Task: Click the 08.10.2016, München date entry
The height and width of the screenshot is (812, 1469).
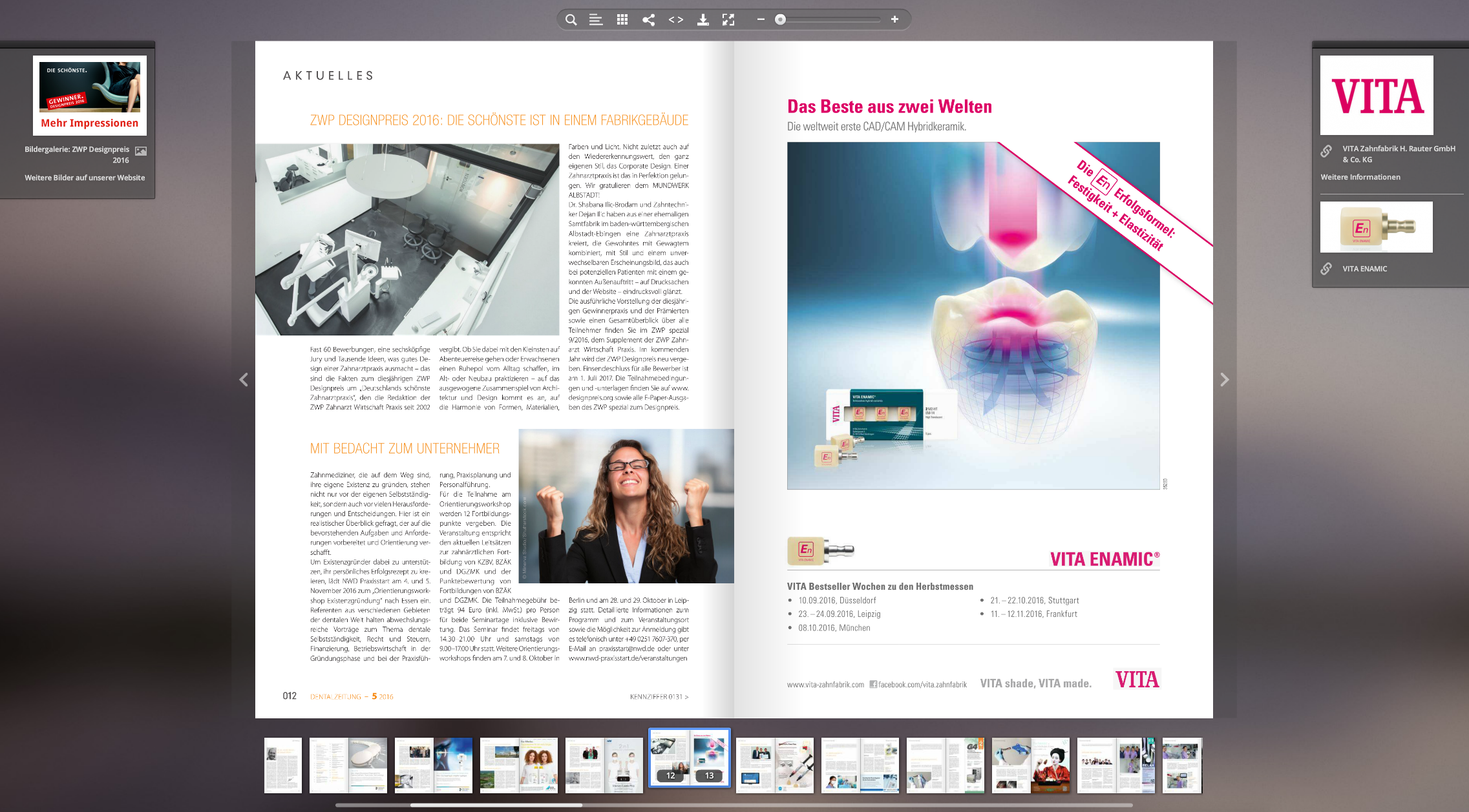Action: tap(834, 627)
